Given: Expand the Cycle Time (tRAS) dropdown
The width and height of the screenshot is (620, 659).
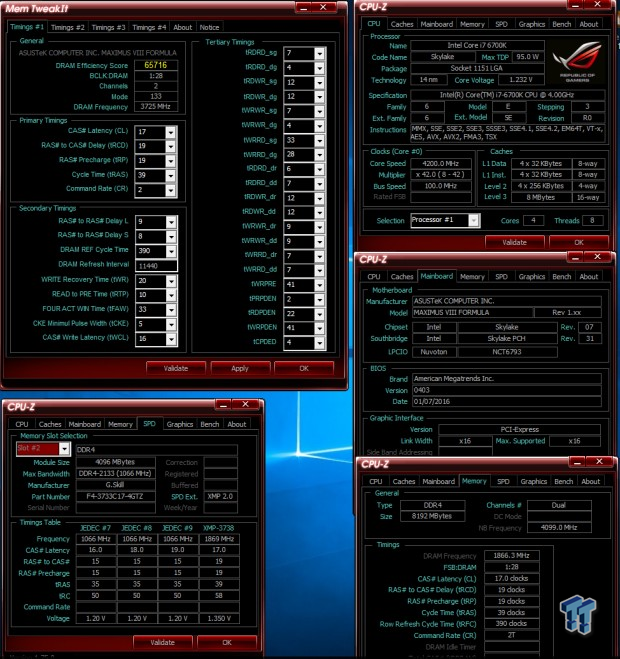Looking at the screenshot, I should pos(171,175).
